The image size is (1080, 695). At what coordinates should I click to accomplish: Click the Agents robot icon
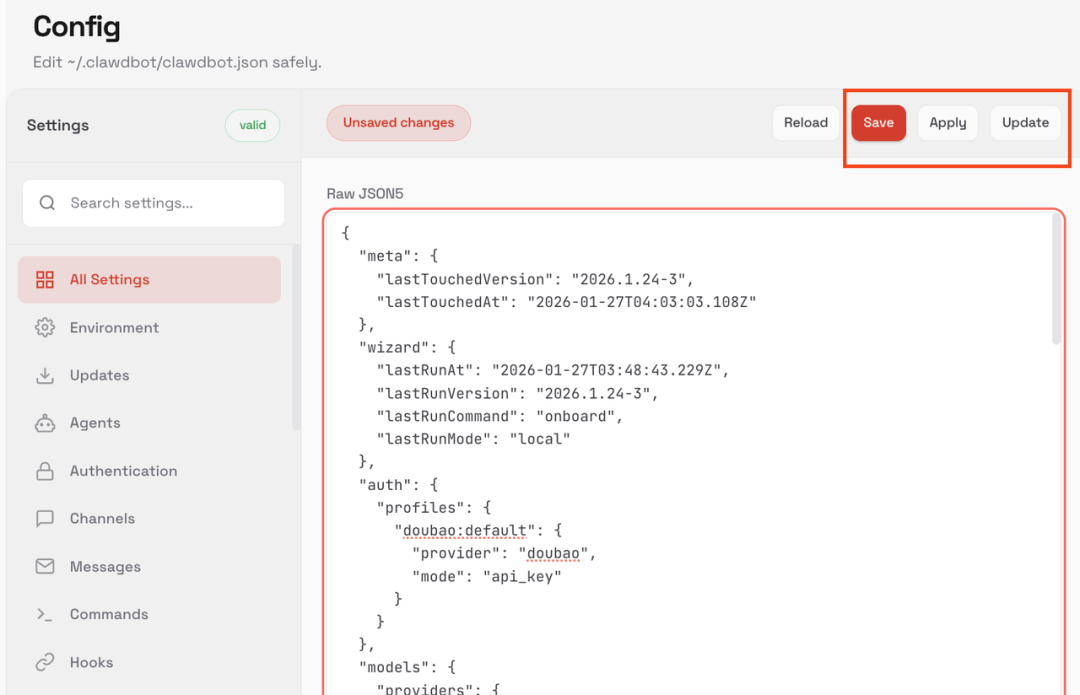45,423
